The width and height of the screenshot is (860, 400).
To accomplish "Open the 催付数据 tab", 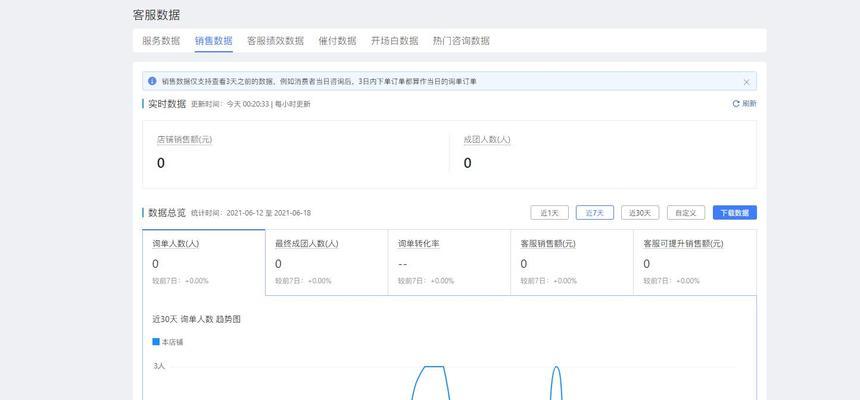I will click(x=337, y=41).
